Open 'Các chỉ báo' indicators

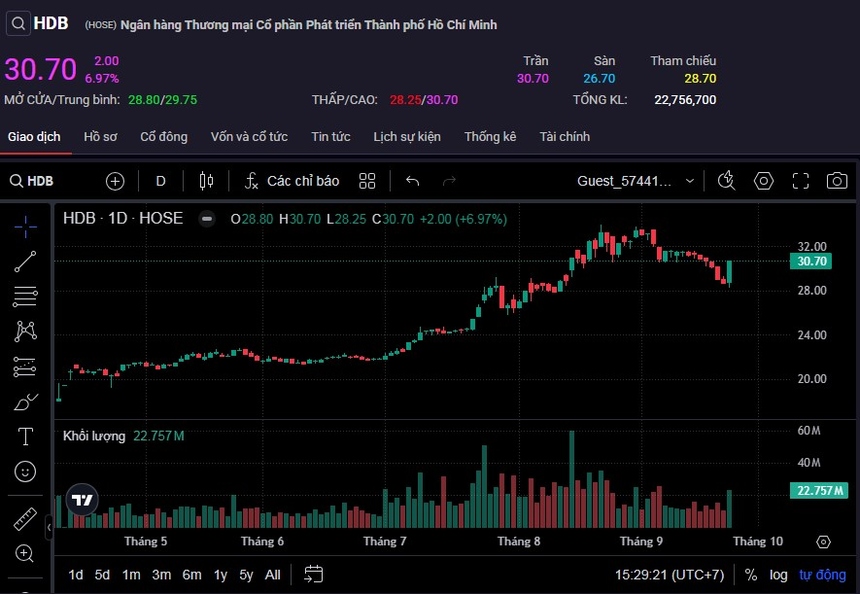(292, 181)
